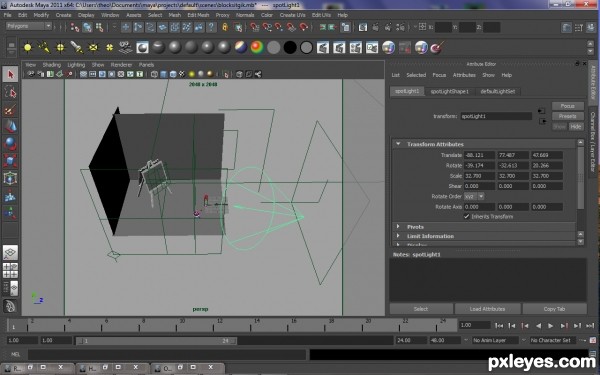This screenshot has width=600, height=375.
Task: Switch to the spotLightShape1 tab
Action: pos(450,91)
